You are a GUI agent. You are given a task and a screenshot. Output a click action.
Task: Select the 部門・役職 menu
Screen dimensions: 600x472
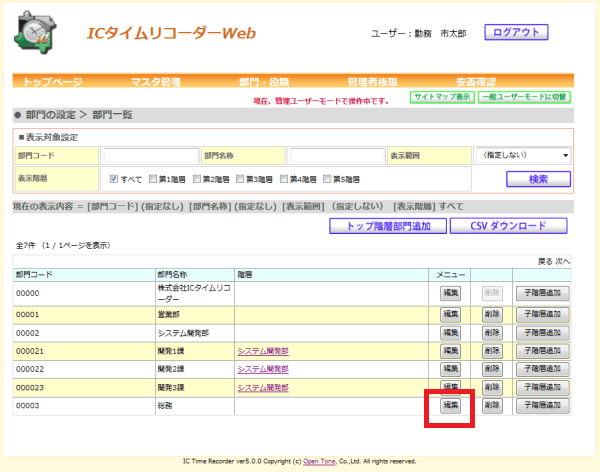pos(264,82)
